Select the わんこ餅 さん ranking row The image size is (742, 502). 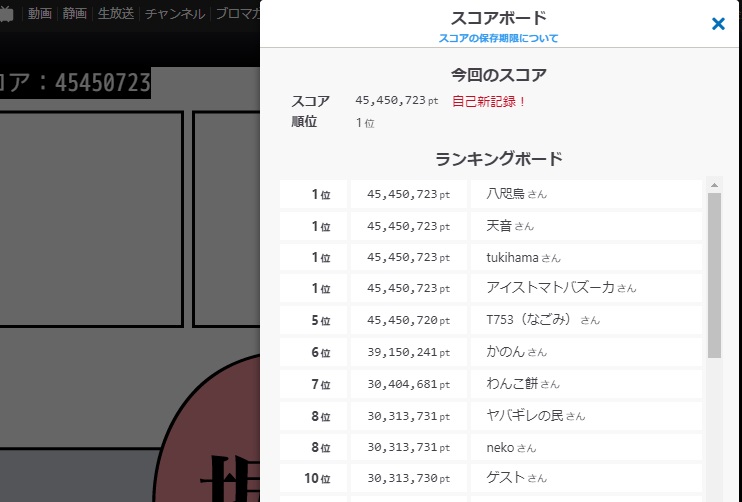tap(491, 384)
